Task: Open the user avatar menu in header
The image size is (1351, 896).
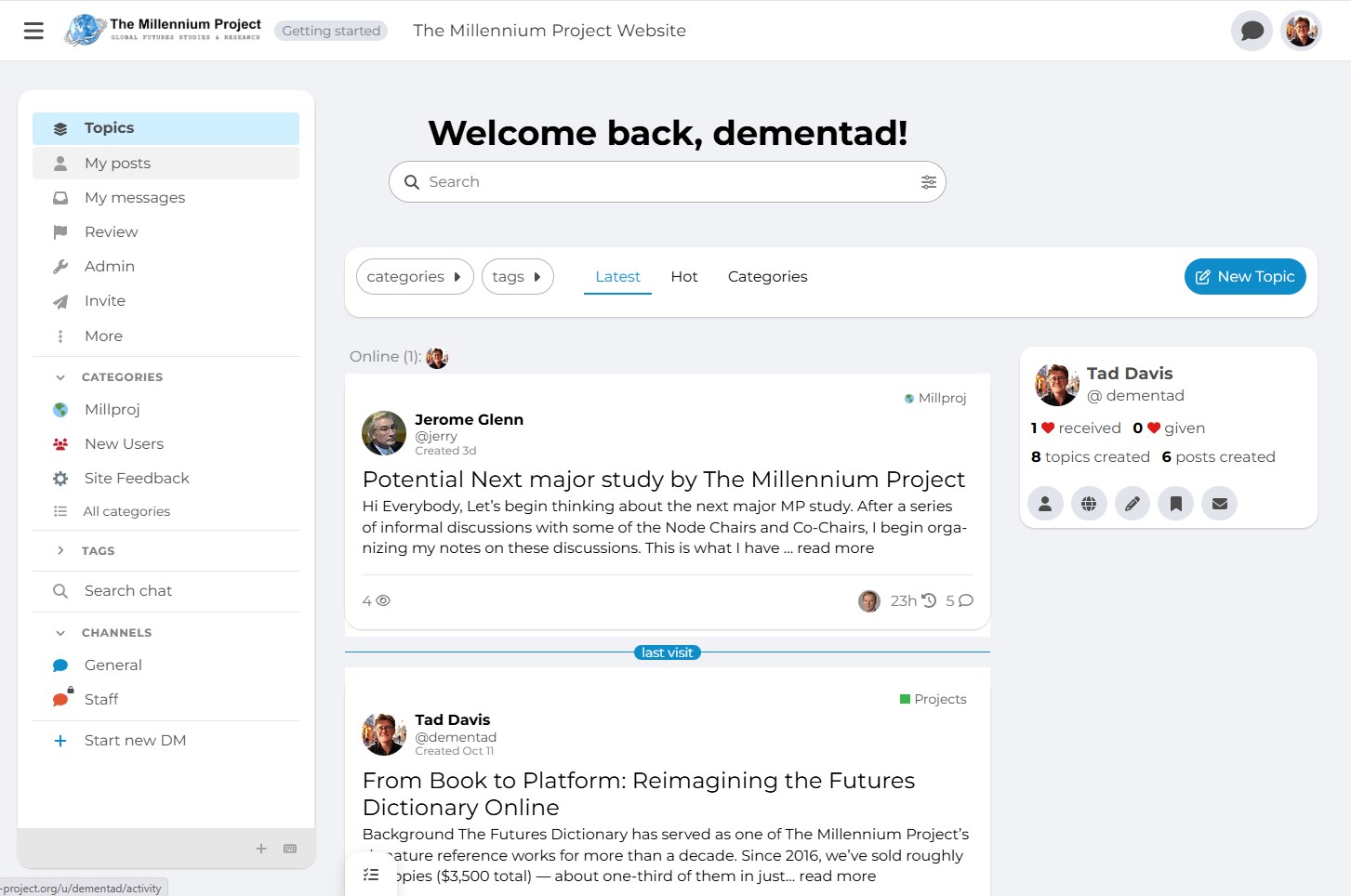Action: point(1301,31)
